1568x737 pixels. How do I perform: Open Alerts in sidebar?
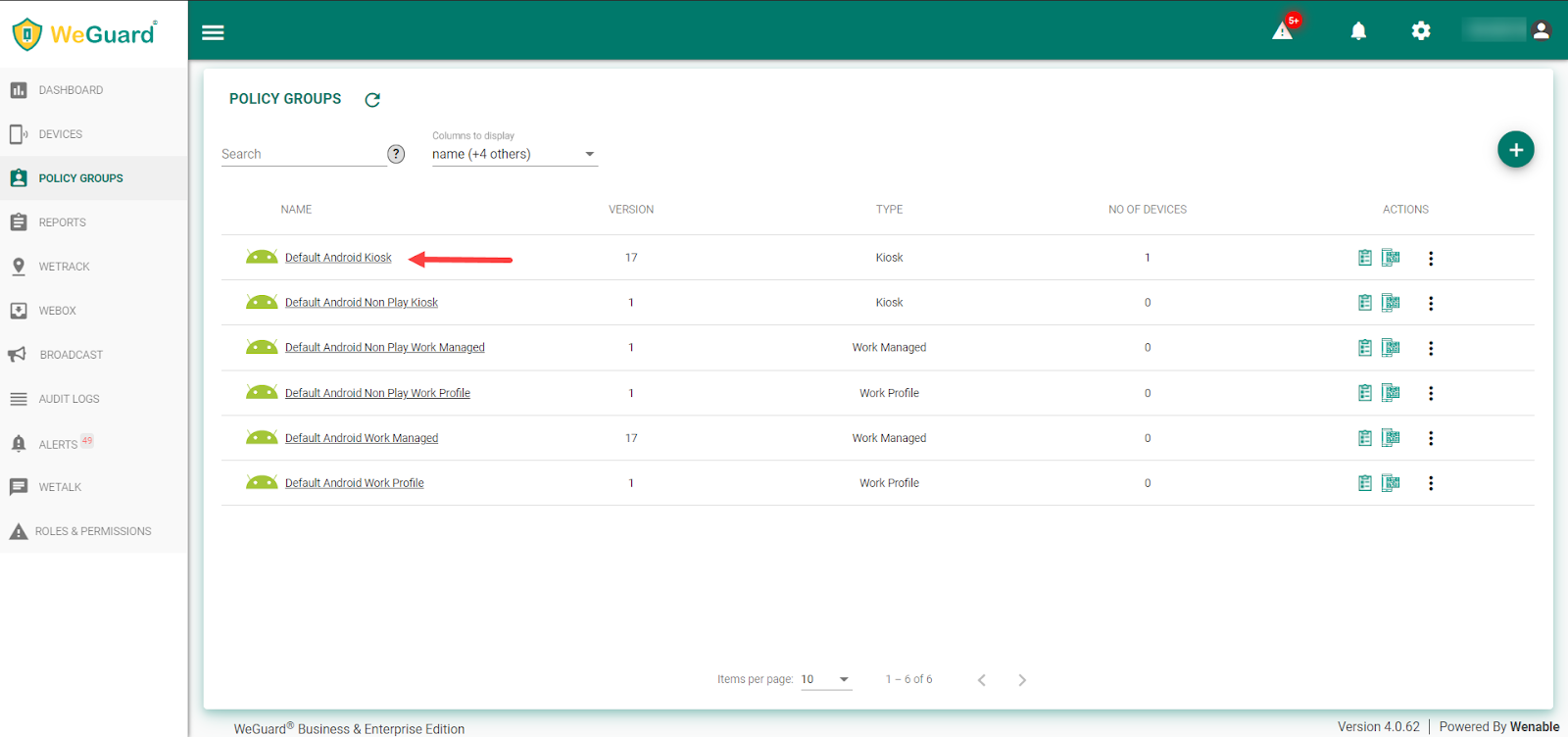[94, 443]
